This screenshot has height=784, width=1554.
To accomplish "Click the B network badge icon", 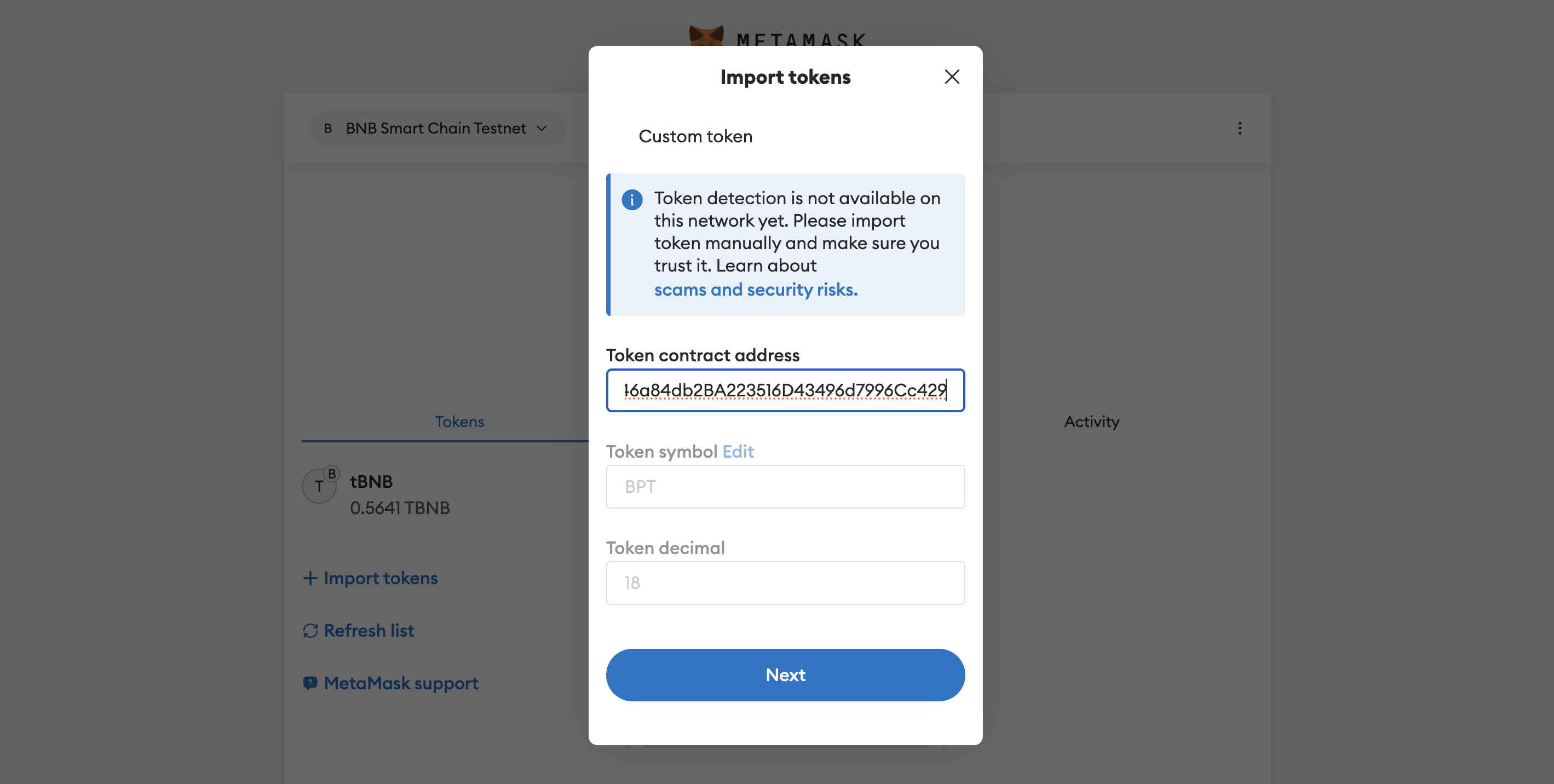I will [x=328, y=129].
